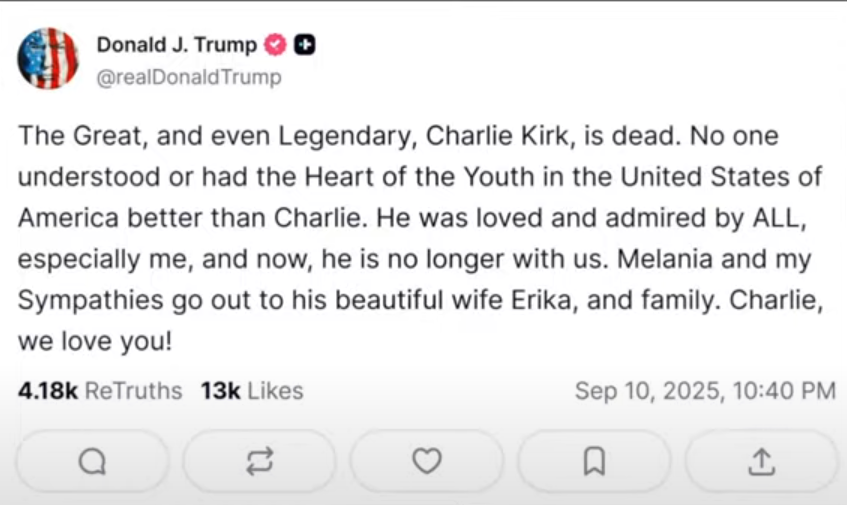
Task: Click the reply speech bubble icon
Action: (x=92, y=461)
